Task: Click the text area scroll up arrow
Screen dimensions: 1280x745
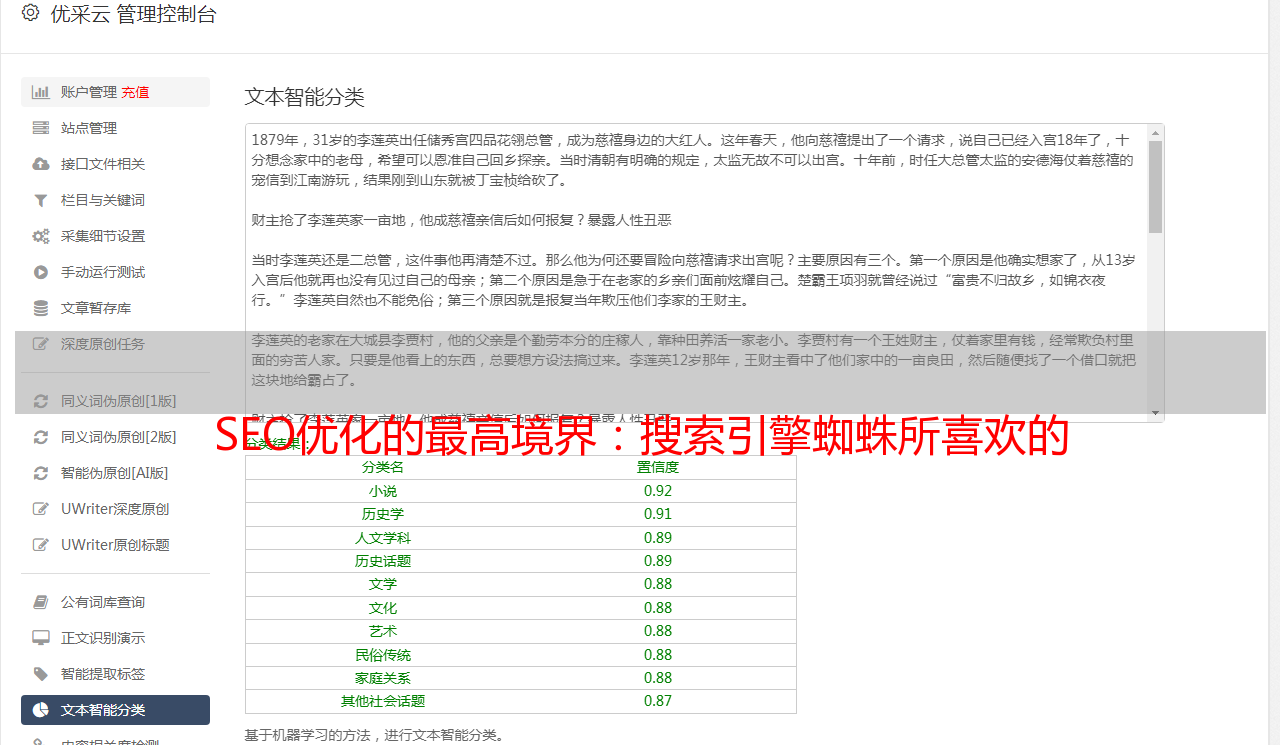Action: coord(1155,132)
